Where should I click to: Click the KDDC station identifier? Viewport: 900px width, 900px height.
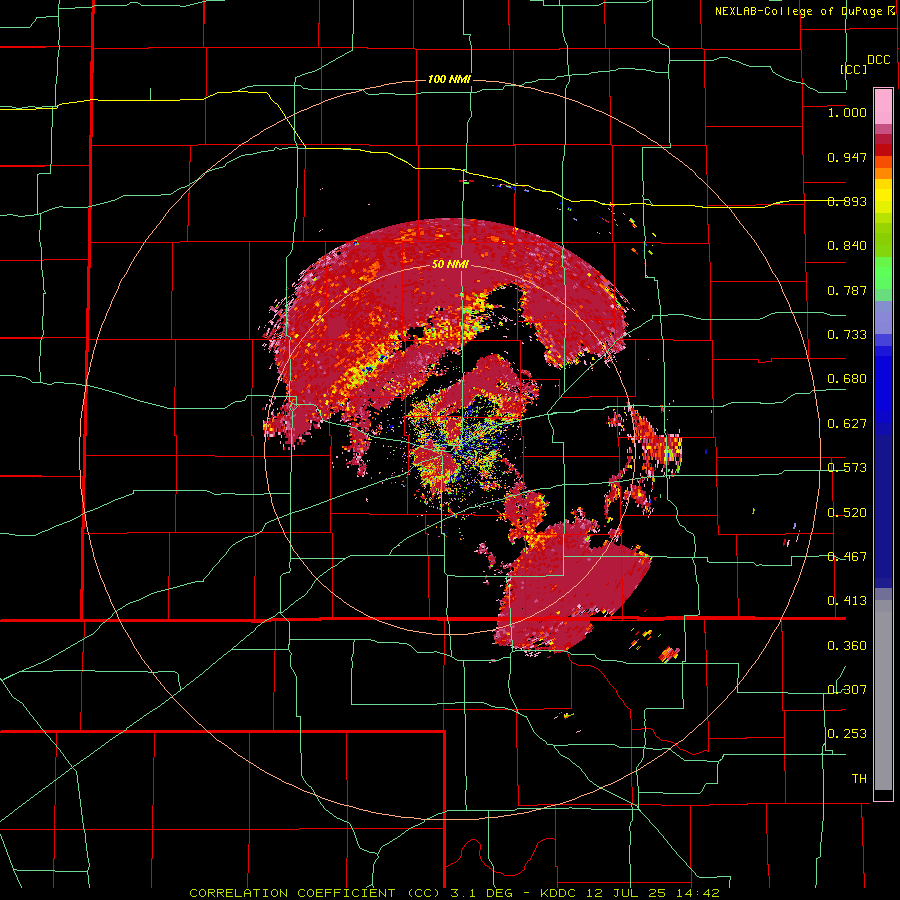click(560, 893)
